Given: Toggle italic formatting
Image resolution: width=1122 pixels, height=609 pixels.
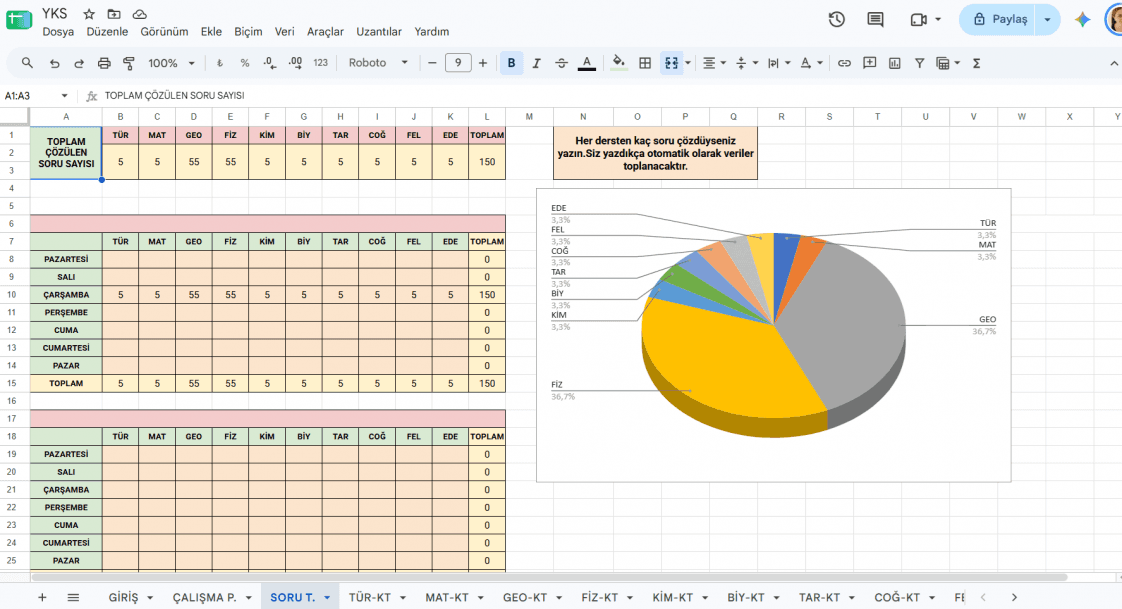Looking at the screenshot, I should click(x=536, y=63).
